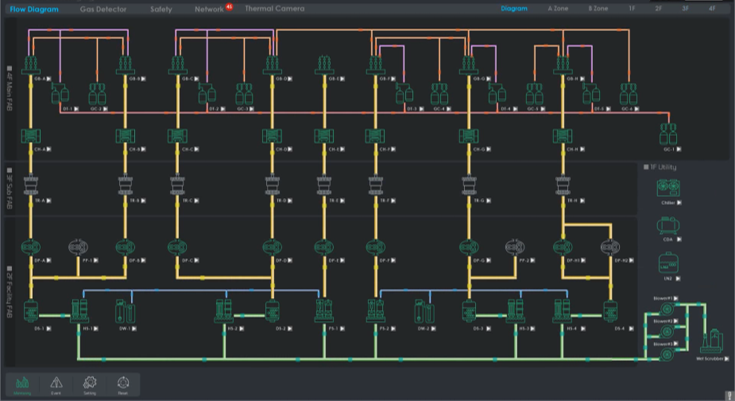The height and width of the screenshot is (401, 735).
Task: Open the Setting gear icon
Action: pos(89,383)
